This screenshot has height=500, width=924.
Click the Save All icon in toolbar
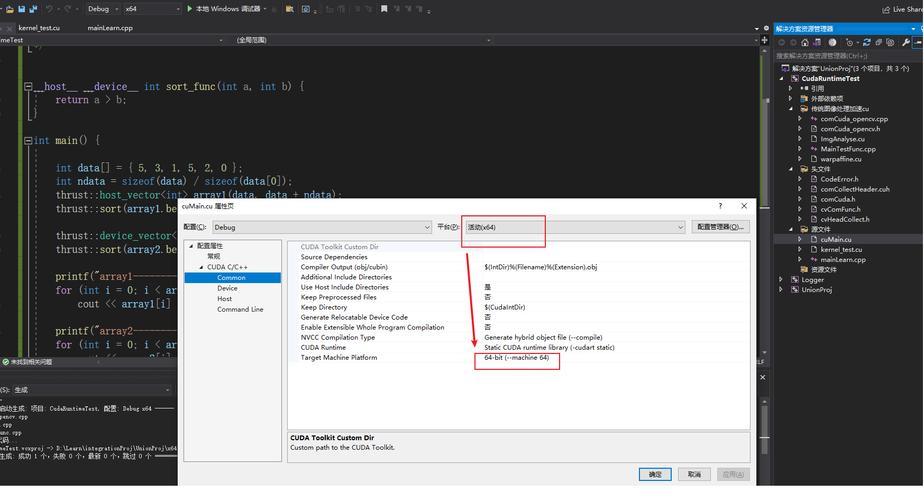[x=33, y=9]
